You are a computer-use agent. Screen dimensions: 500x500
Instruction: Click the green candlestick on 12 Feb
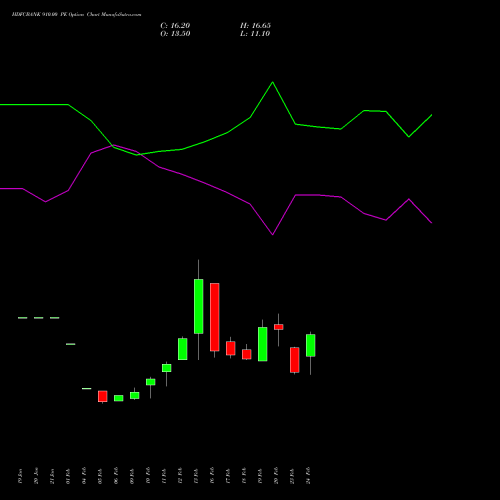point(183,349)
